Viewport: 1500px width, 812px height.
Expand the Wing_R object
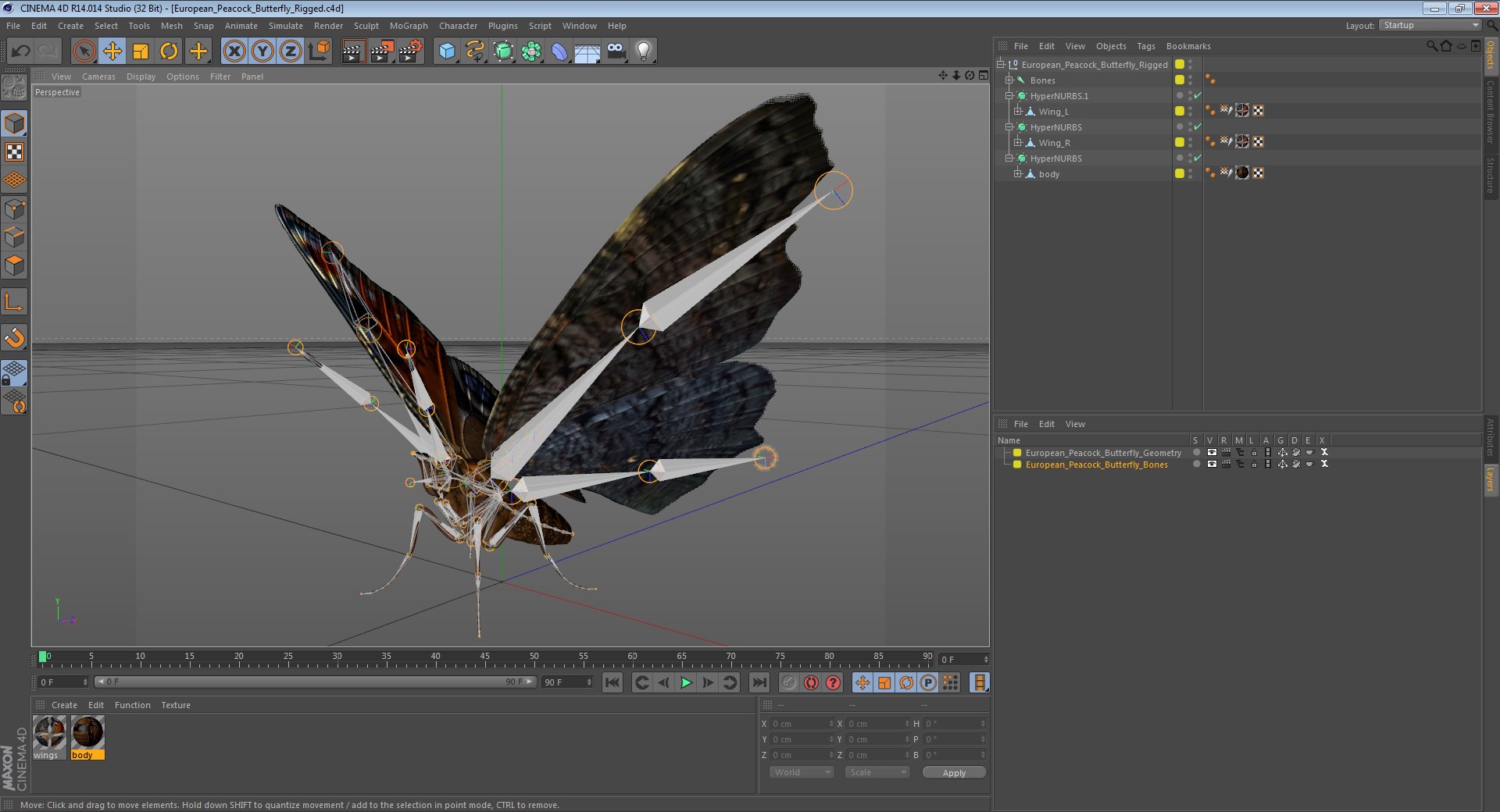[1017, 143]
